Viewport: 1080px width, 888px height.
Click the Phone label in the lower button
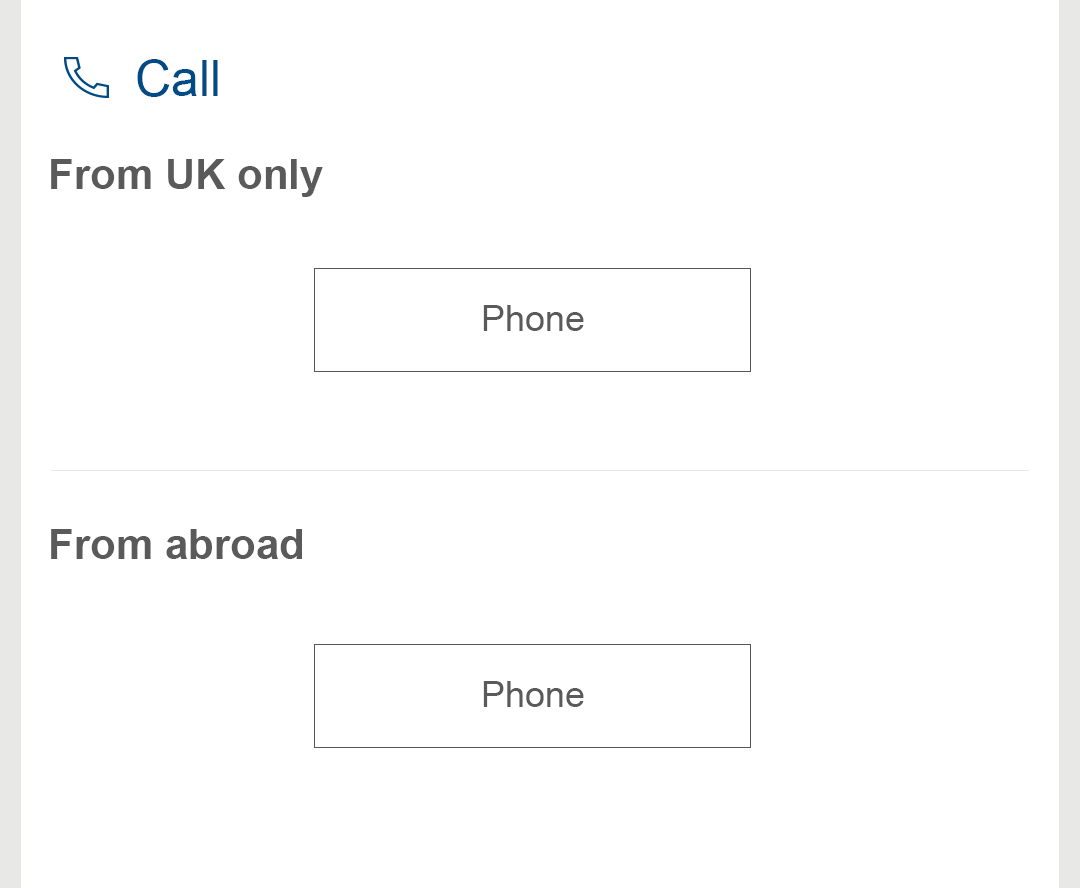(532, 695)
